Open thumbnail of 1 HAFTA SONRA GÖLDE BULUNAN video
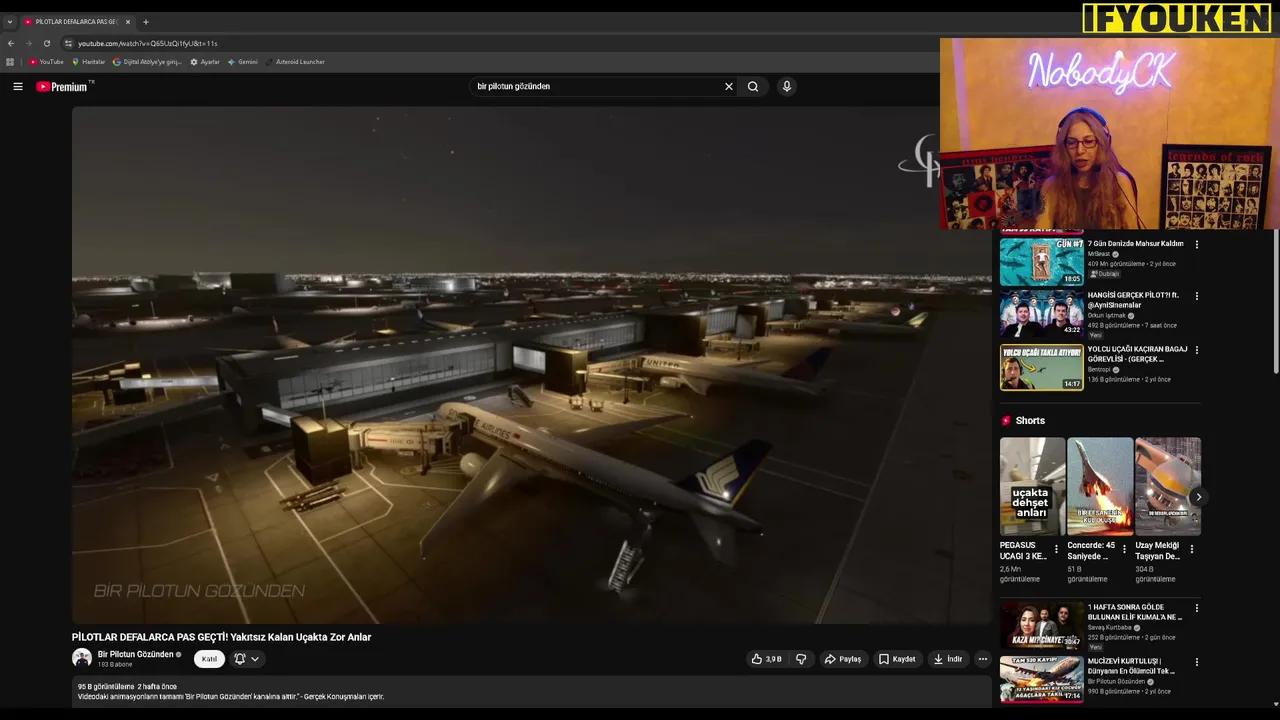The image size is (1280, 720). (x=1041, y=626)
